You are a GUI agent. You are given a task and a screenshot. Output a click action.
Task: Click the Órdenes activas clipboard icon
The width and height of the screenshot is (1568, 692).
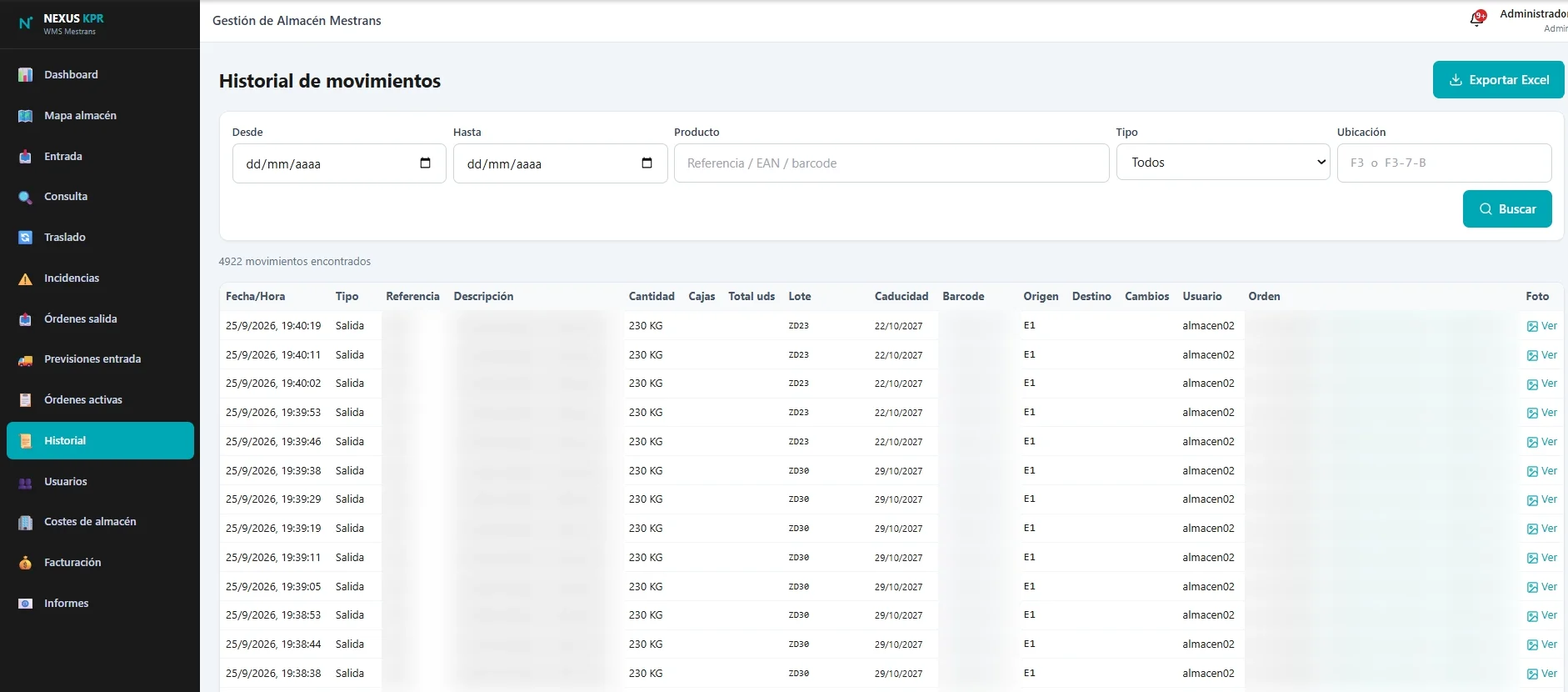click(26, 400)
